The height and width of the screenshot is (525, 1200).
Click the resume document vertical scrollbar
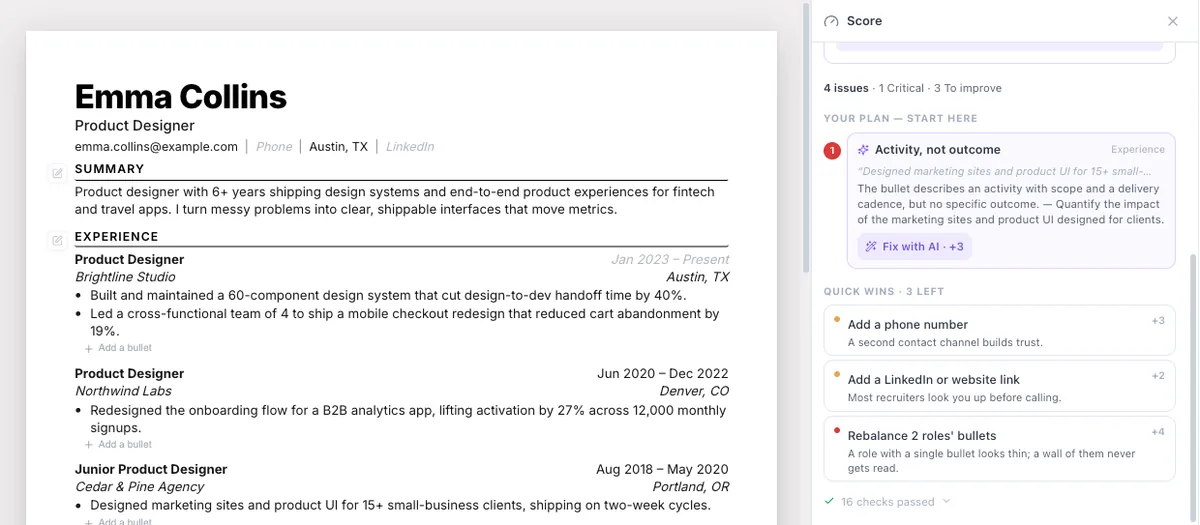pos(806,136)
